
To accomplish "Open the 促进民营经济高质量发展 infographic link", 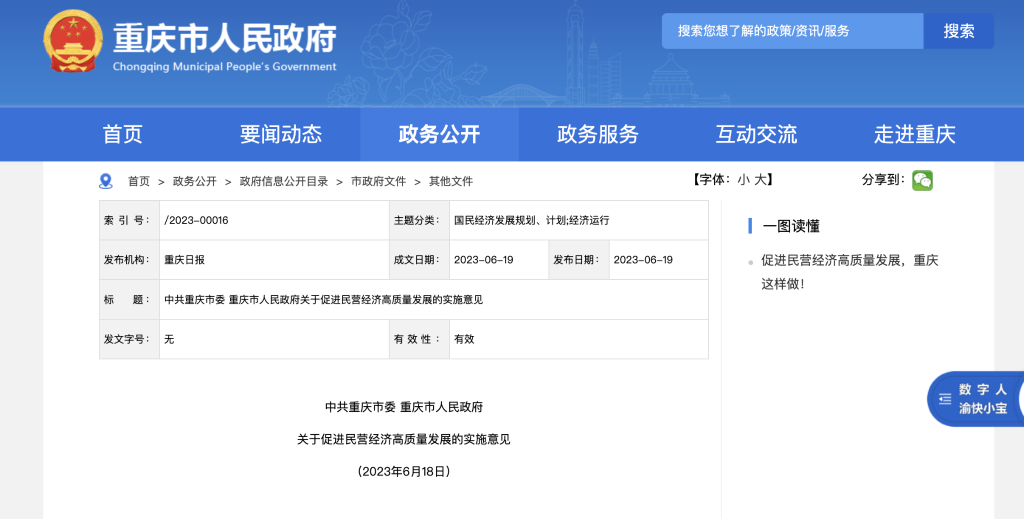I will coord(849,271).
